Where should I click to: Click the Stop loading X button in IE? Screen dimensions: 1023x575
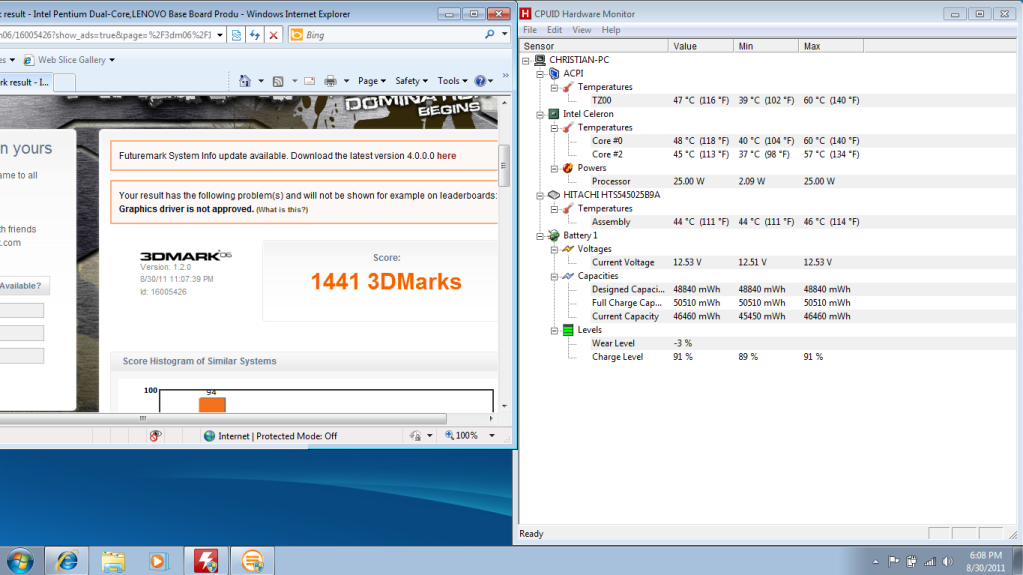273,35
